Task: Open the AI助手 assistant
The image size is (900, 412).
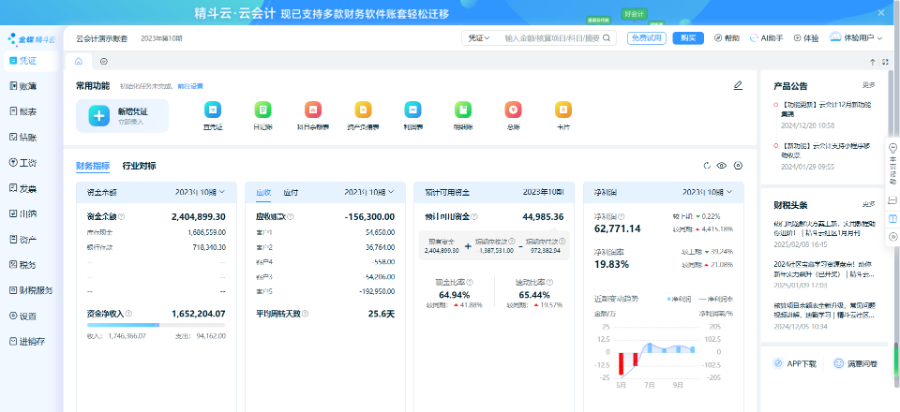Action: click(766, 38)
